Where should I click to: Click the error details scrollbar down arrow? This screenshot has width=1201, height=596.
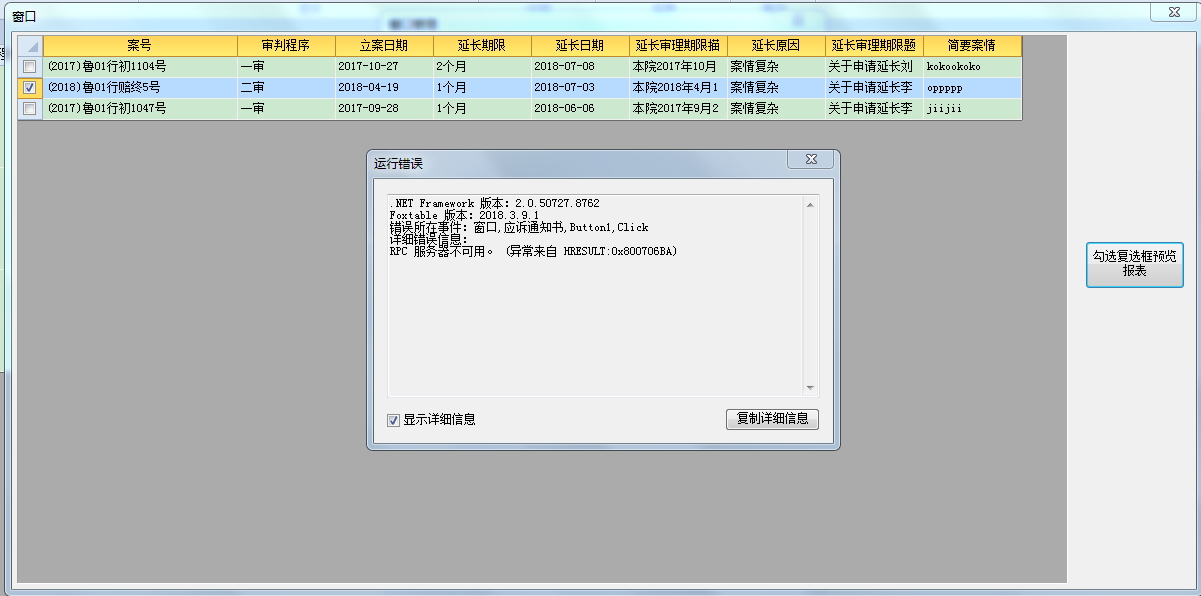point(810,388)
